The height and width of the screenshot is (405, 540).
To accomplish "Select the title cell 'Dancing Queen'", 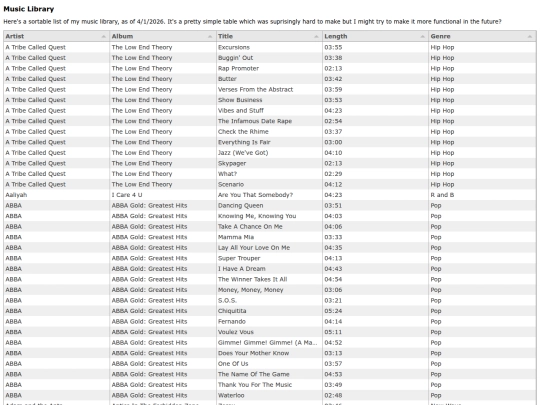I will coord(269,206).
